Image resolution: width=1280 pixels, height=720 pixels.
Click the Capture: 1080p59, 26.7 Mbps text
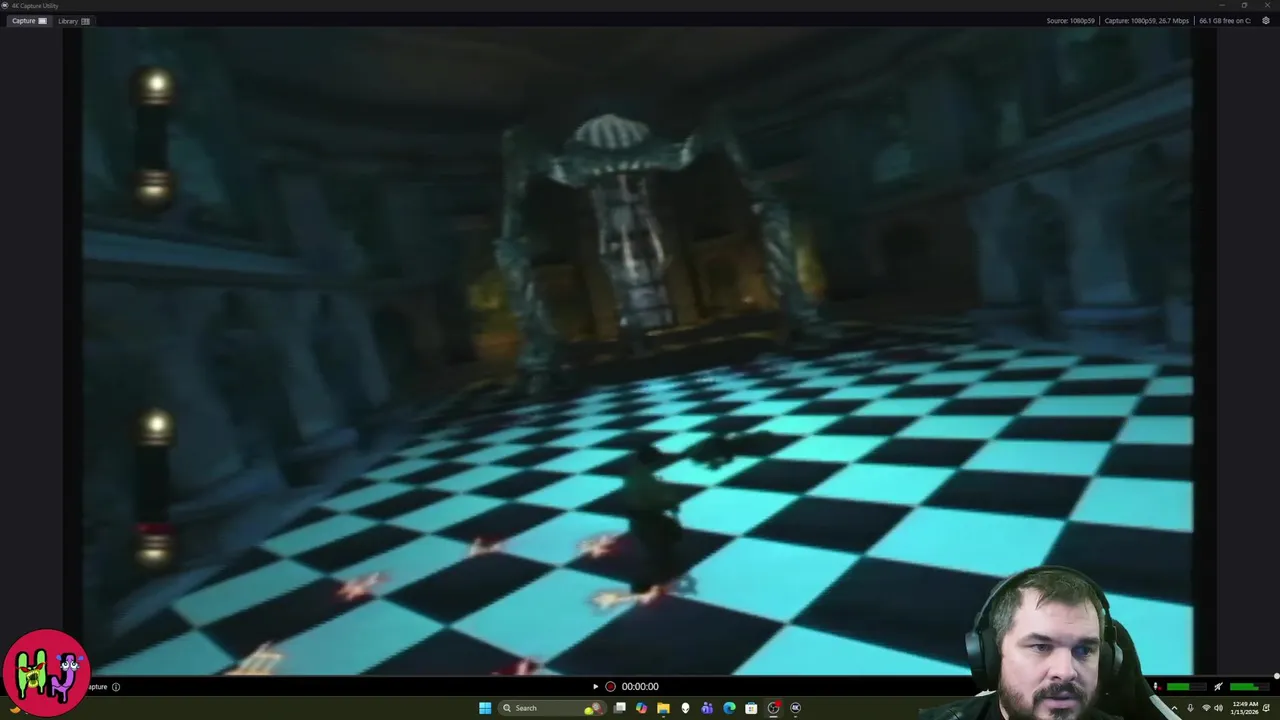click(1146, 20)
